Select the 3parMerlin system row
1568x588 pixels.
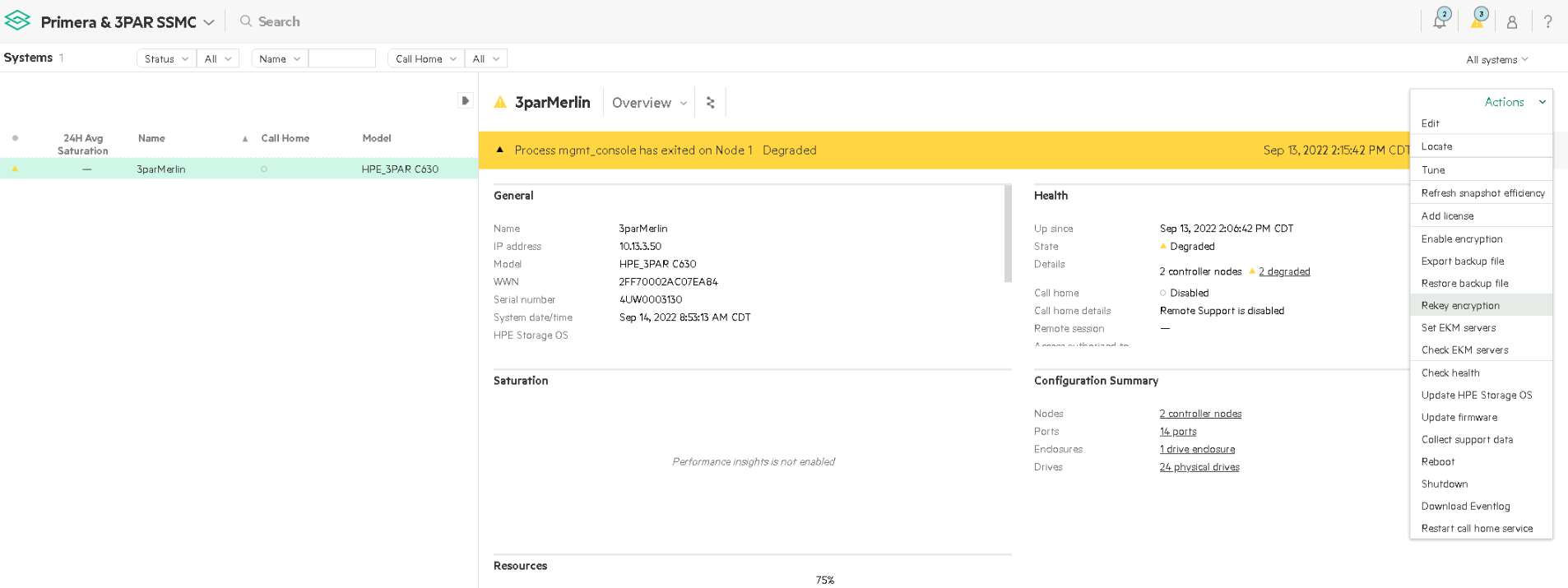coord(239,169)
